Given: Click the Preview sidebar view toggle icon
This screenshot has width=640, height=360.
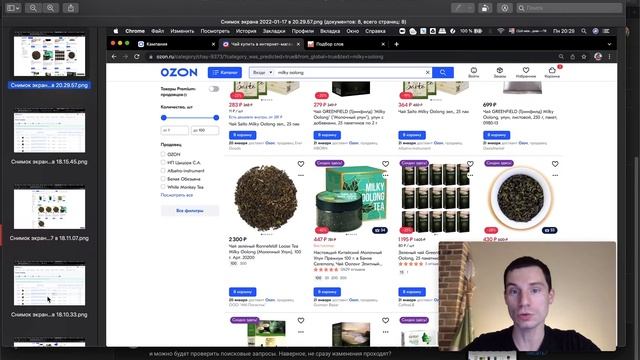Looking at the screenshot, I should [13, 8].
